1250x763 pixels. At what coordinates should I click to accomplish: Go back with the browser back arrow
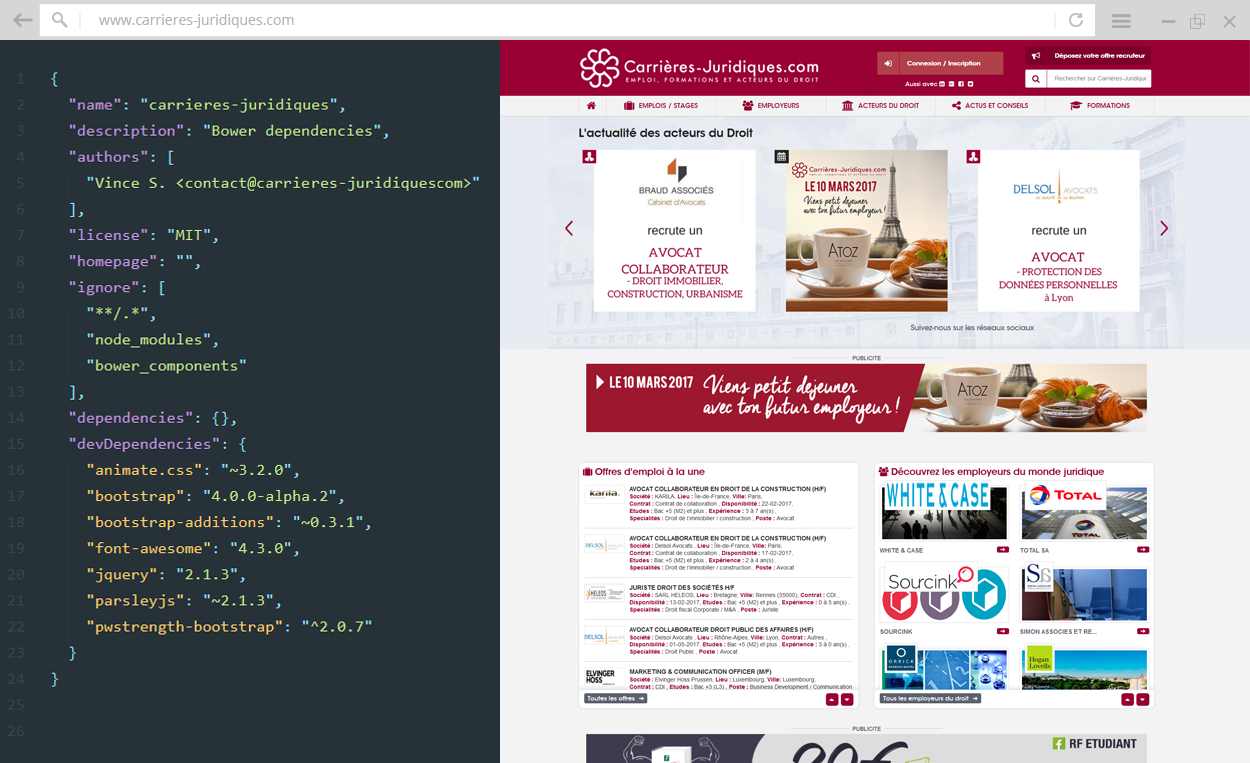[23, 20]
